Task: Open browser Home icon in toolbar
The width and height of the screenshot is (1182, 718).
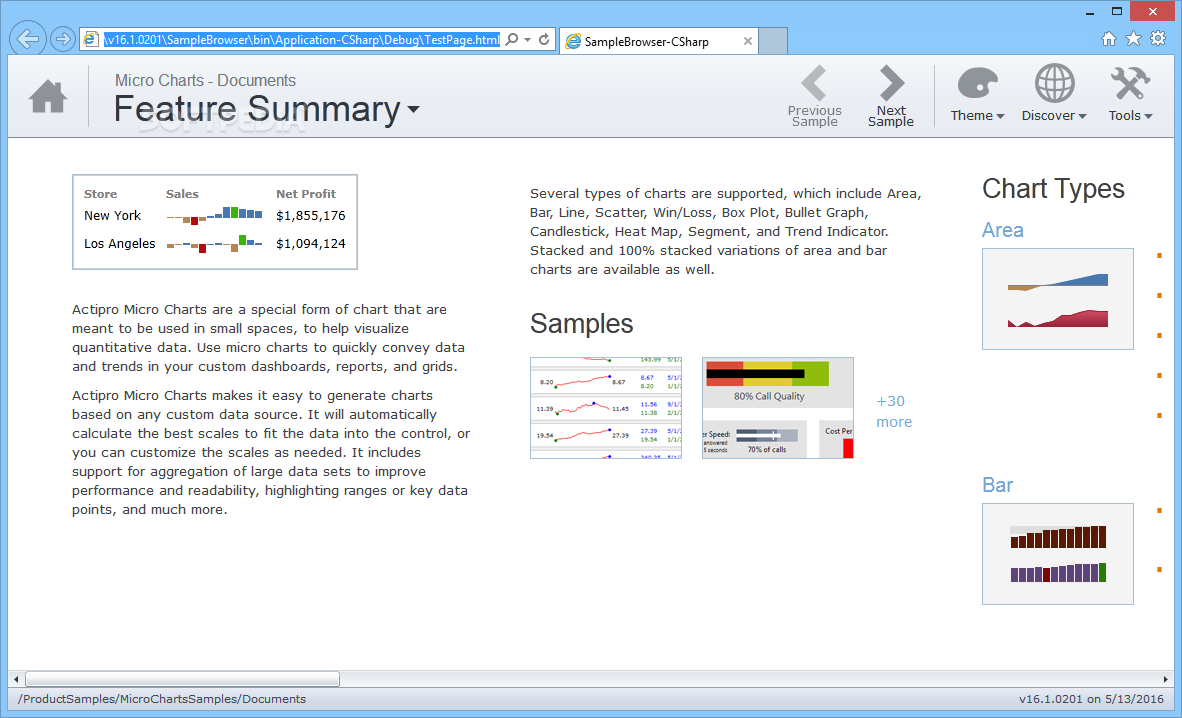Action: (x=1108, y=38)
